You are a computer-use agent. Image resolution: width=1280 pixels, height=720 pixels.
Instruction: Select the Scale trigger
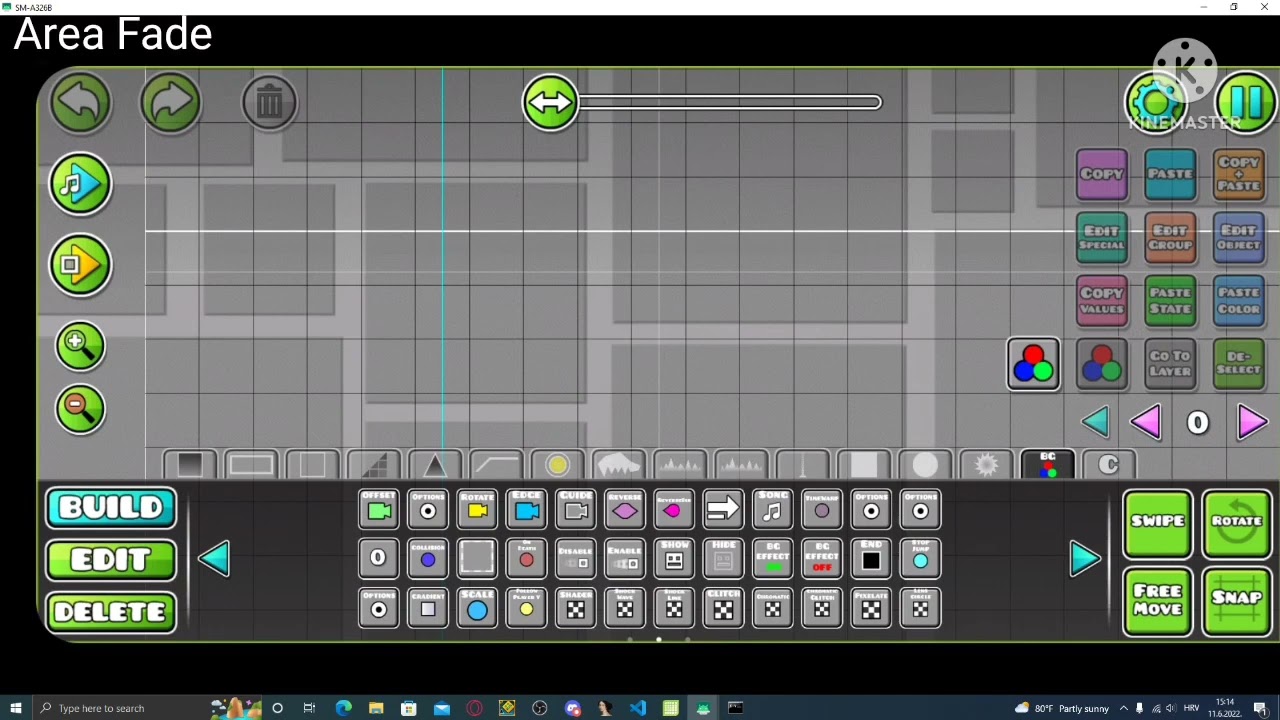pos(477,608)
